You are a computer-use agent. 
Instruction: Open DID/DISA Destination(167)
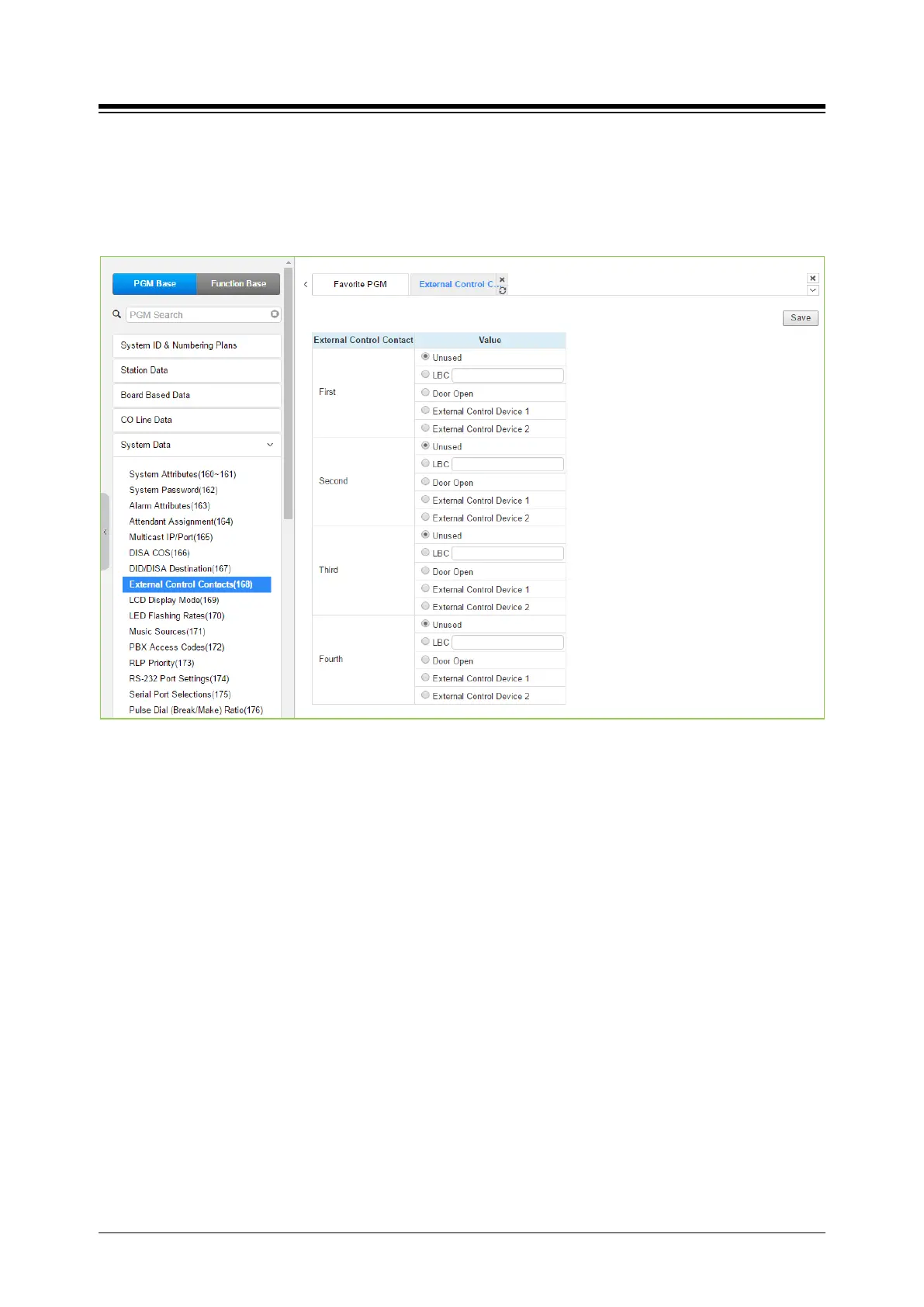click(180, 569)
